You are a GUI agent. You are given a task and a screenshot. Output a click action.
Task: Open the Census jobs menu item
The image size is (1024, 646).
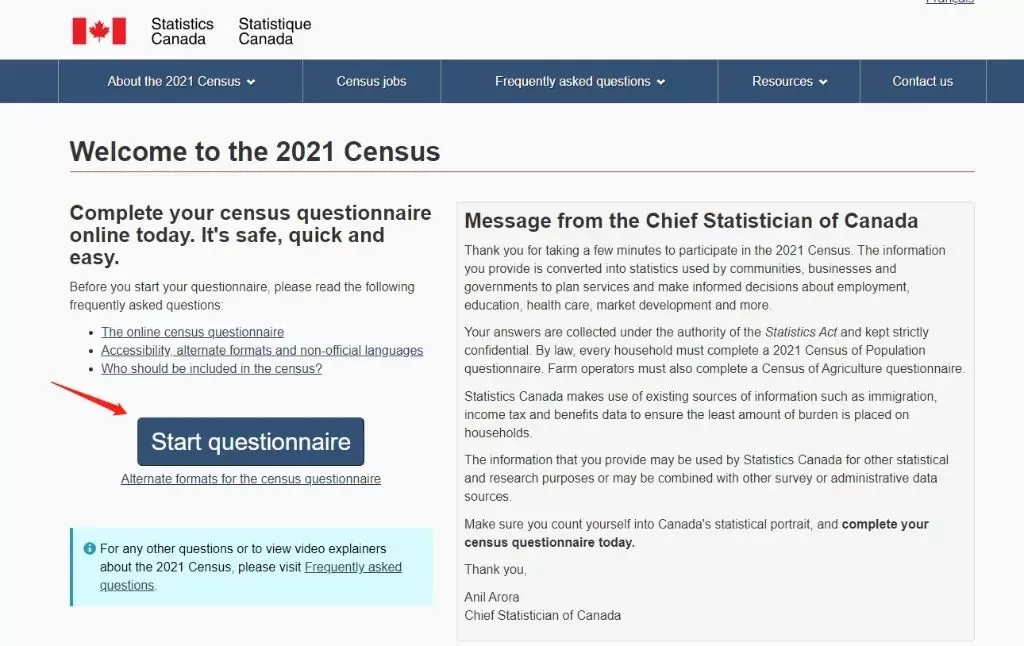372,81
